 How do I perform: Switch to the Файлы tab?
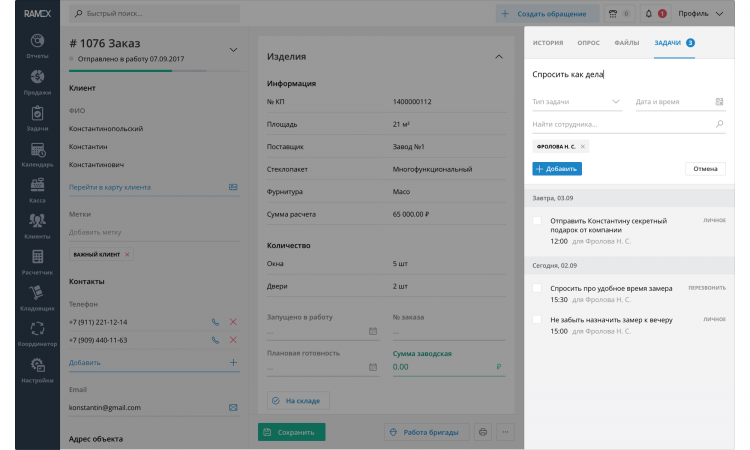(626, 43)
